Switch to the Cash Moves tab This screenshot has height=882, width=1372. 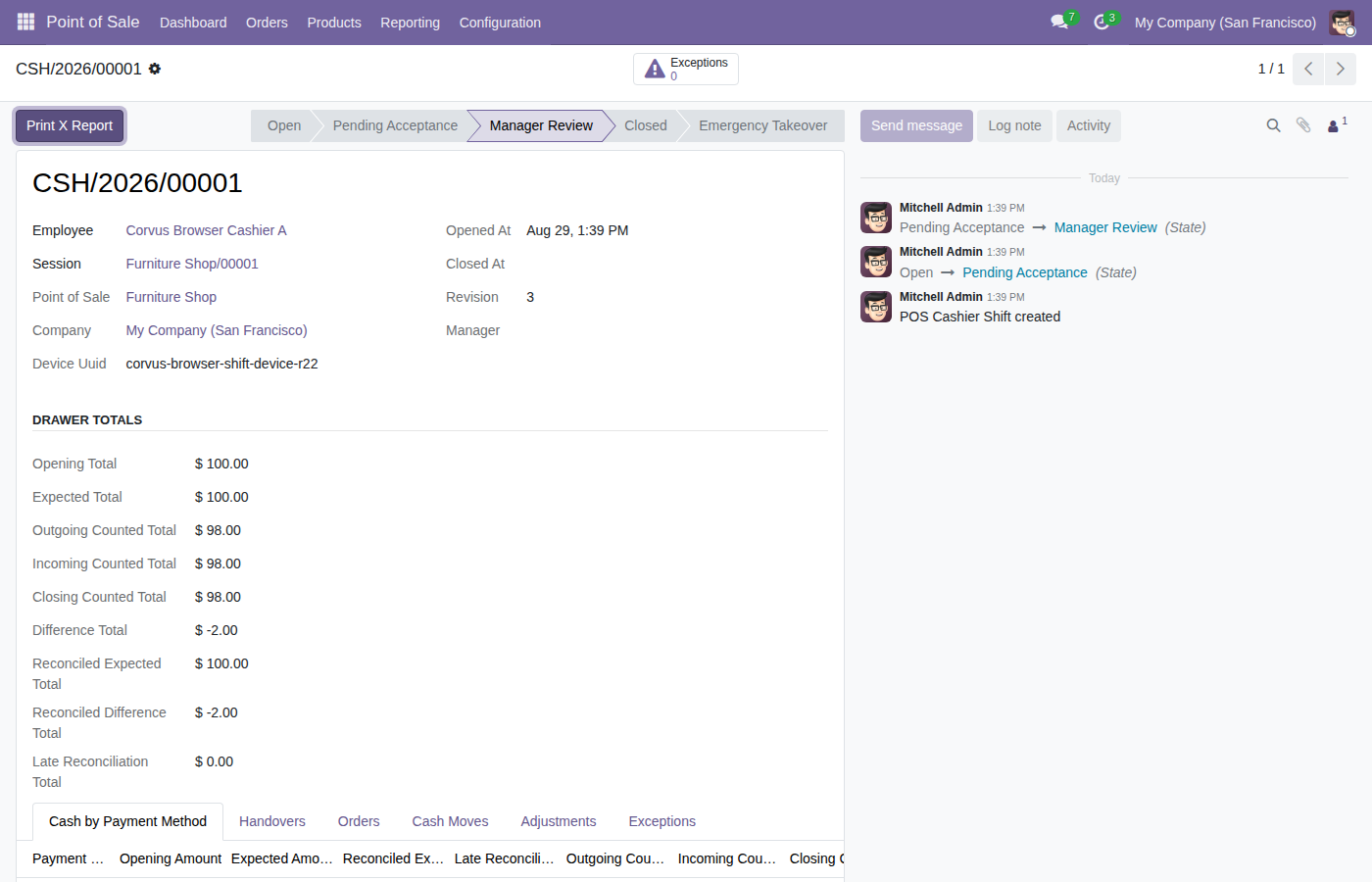[x=450, y=821]
